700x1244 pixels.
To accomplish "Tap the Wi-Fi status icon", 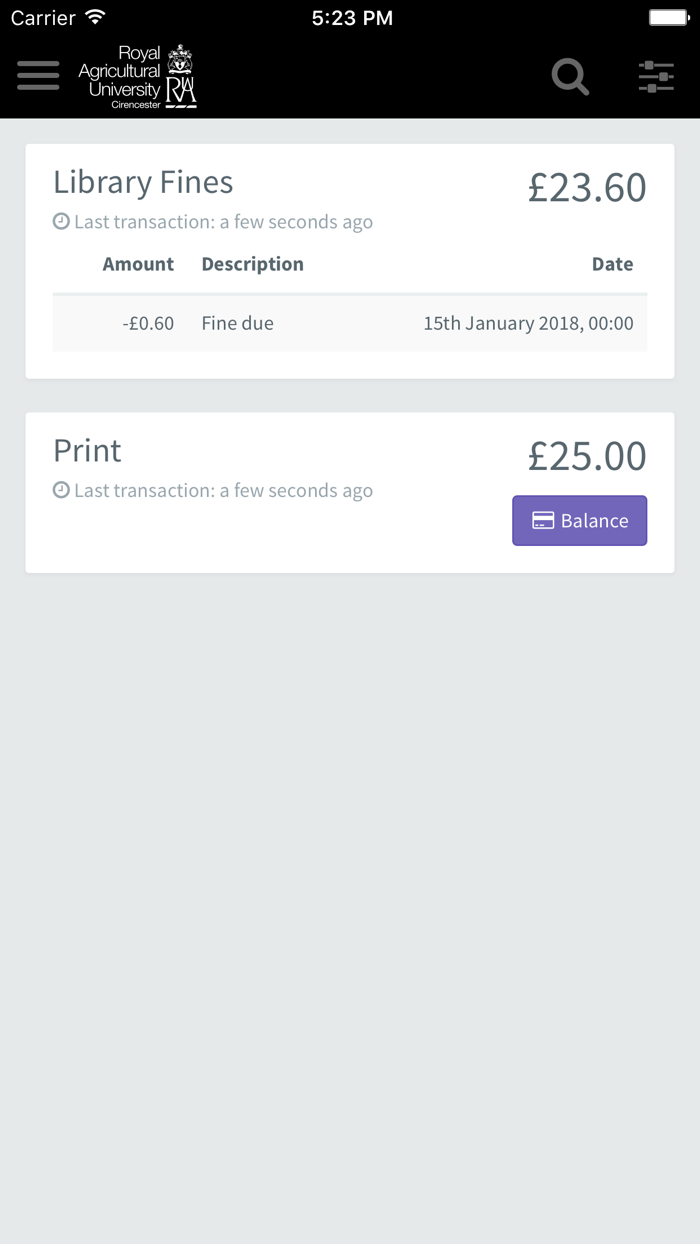I will coord(95,18).
